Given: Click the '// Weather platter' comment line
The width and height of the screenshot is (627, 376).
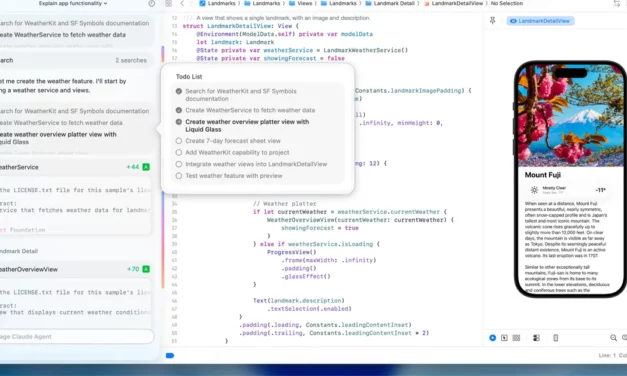Looking at the screenshot, I should [284, 204].
